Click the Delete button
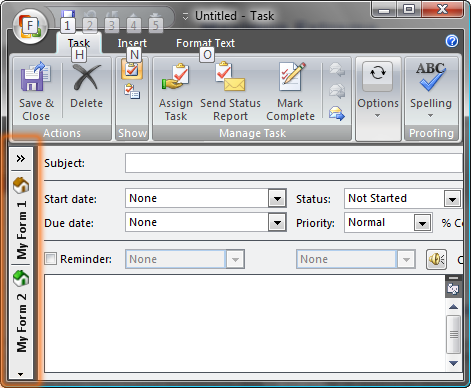Viewport: 471px width, 388px height. coord(86,86)
